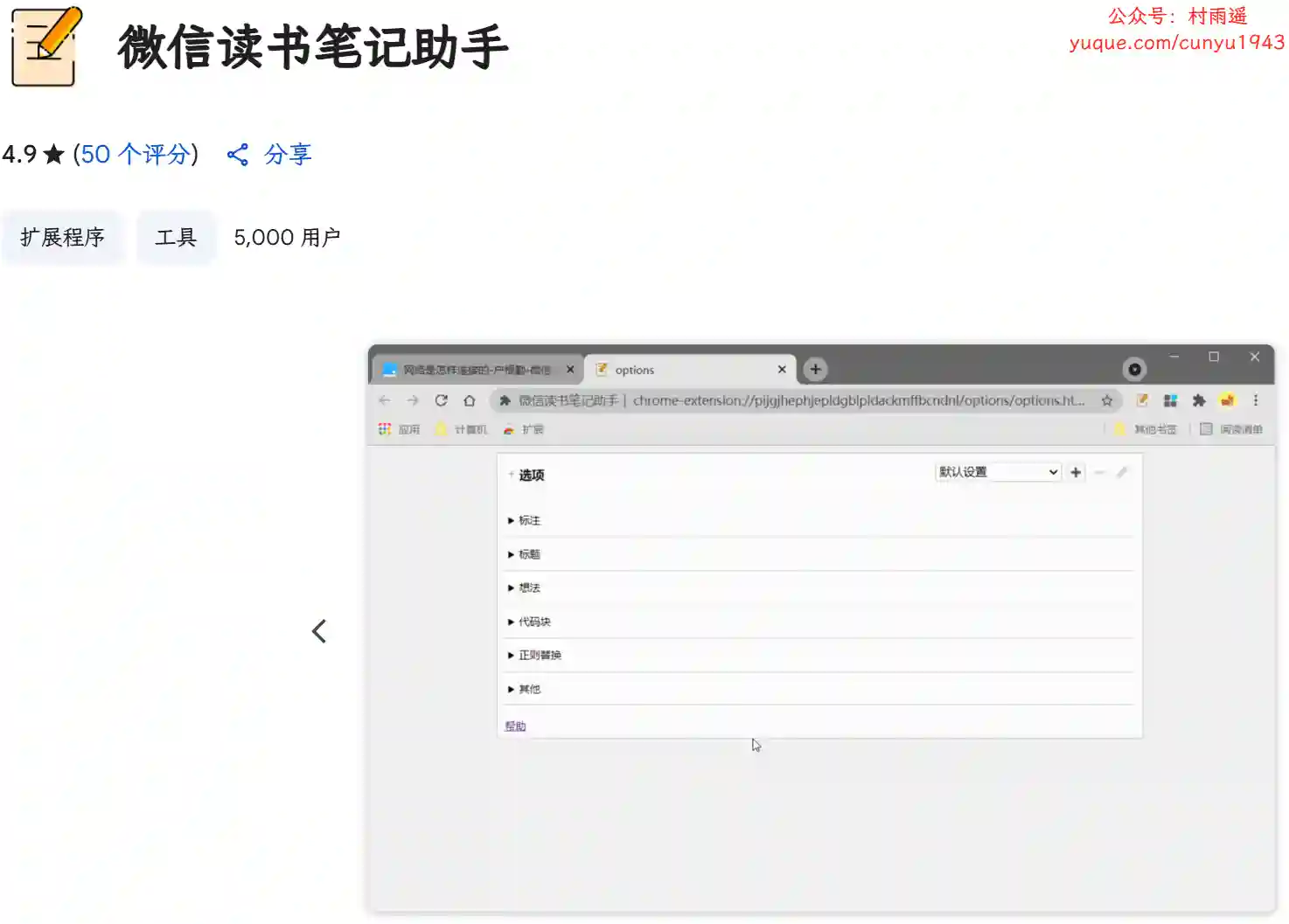Viewport: 1289px width, 924px height.
Task: Click the 帮助 link at the bottom
Action: 515,726
